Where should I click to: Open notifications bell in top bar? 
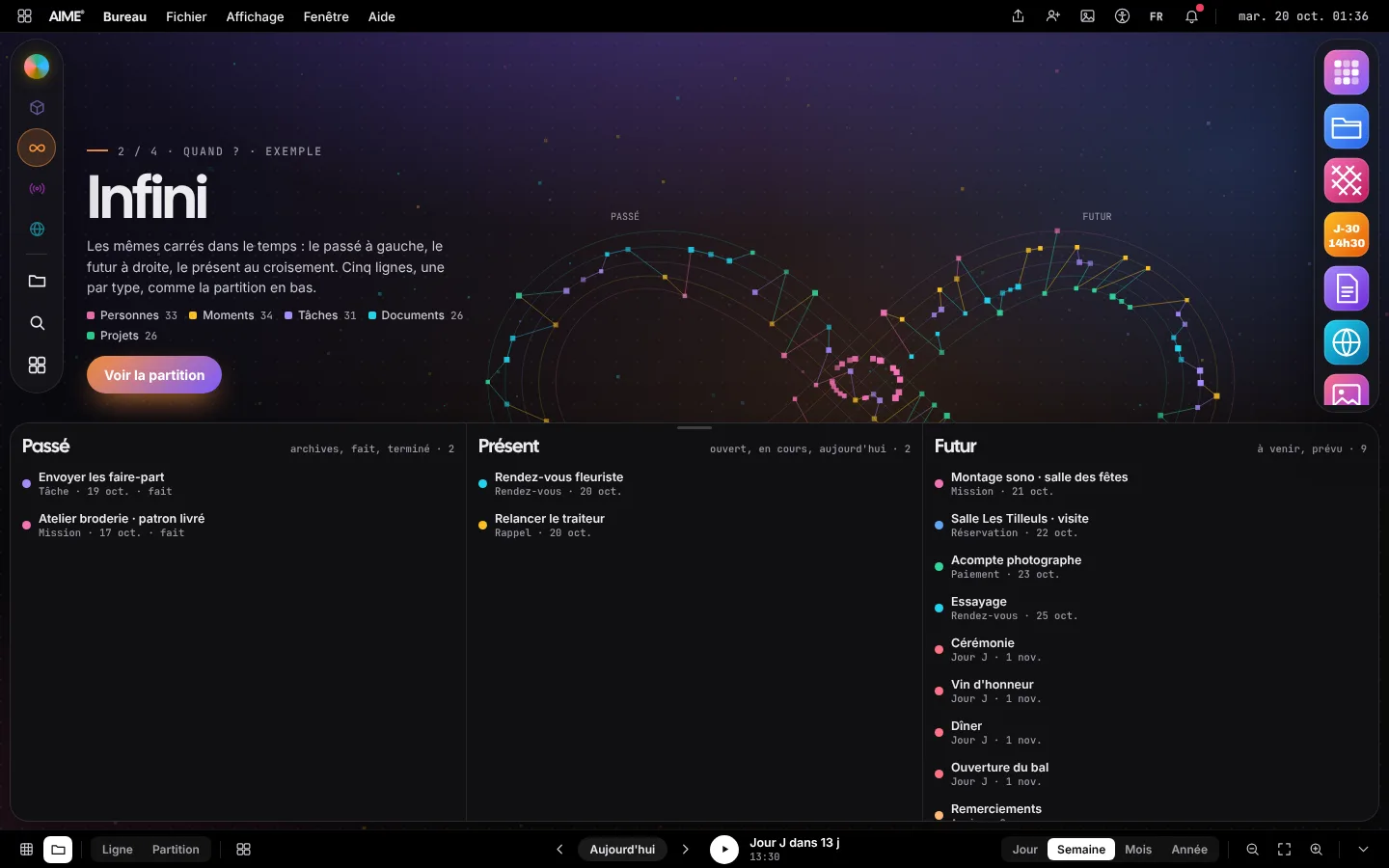pos(1192,16)
